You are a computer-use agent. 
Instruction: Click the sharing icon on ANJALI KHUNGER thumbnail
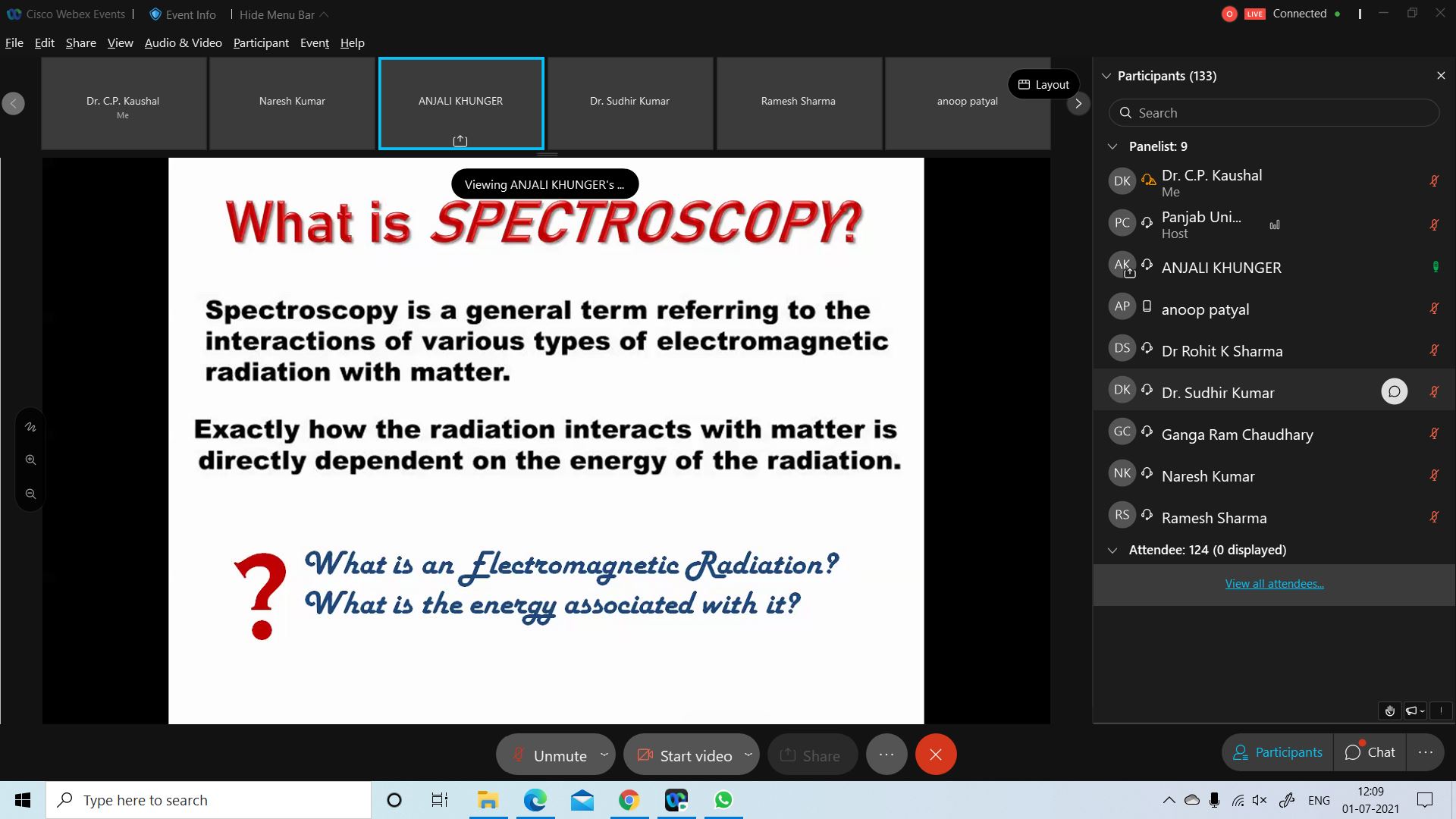pyautogui.click(x=460, y=140)
